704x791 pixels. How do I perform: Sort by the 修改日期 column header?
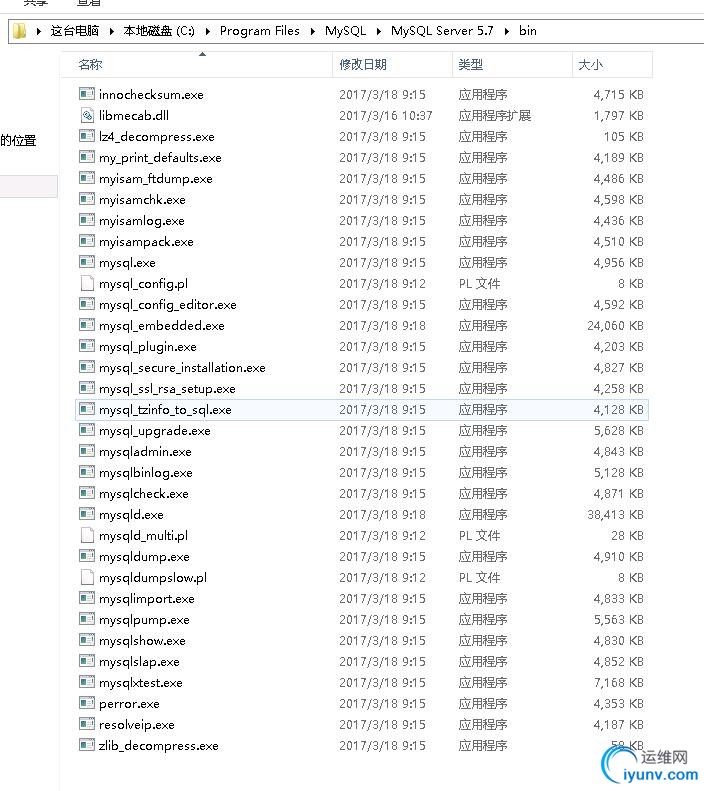(392, 65)
